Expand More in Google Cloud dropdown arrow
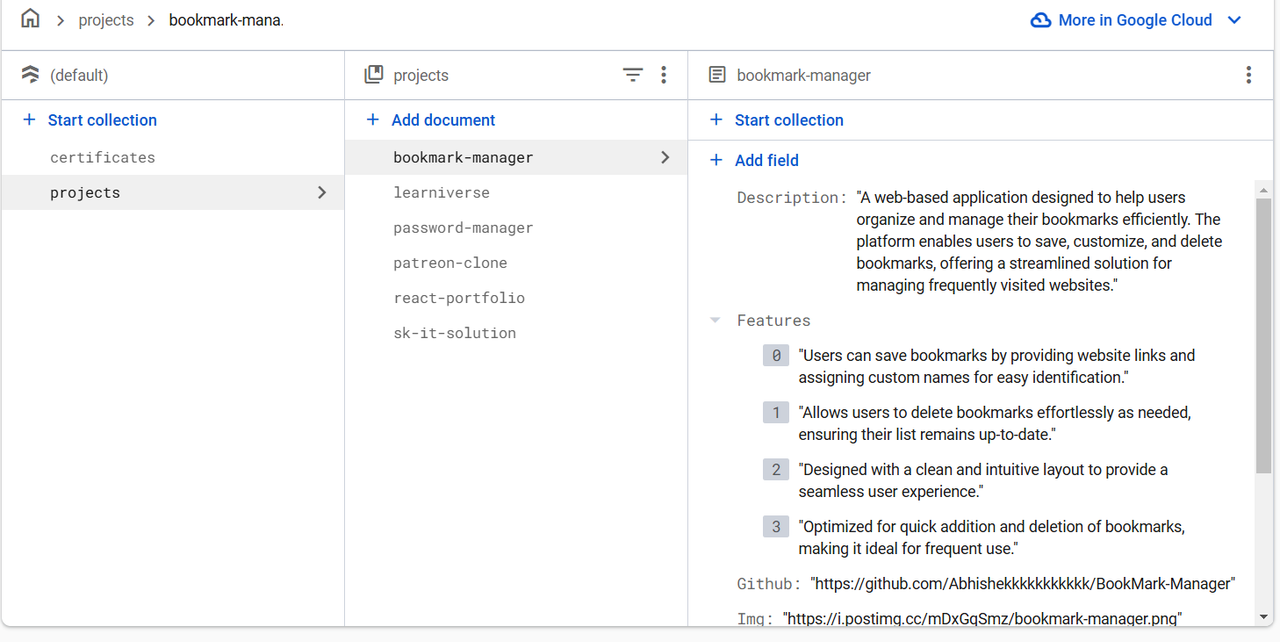The width and height of the screenshot is (1280, 642). [x=1235, y=20]
